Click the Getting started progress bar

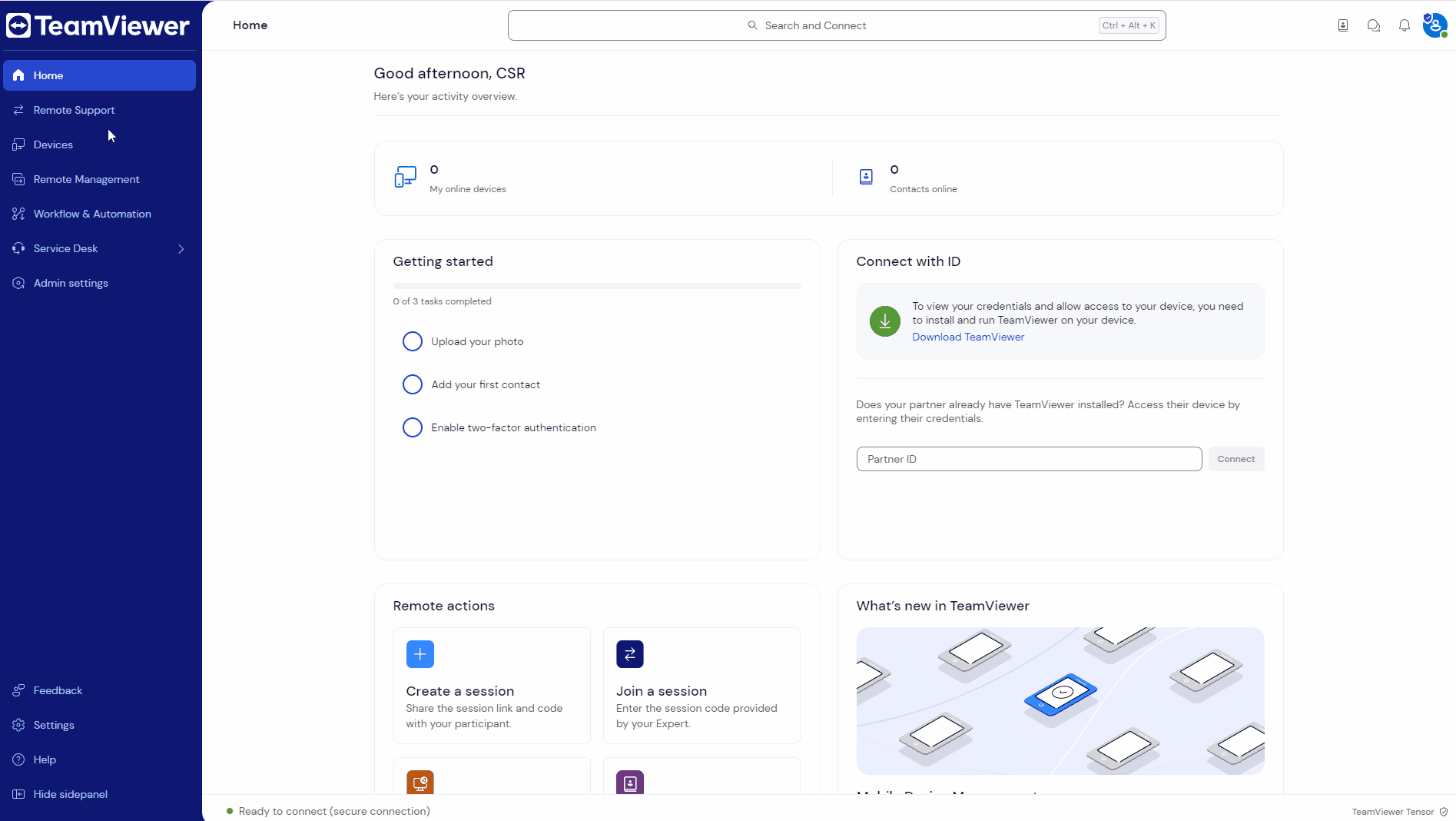pyautogui.click(x=597, y=286)
